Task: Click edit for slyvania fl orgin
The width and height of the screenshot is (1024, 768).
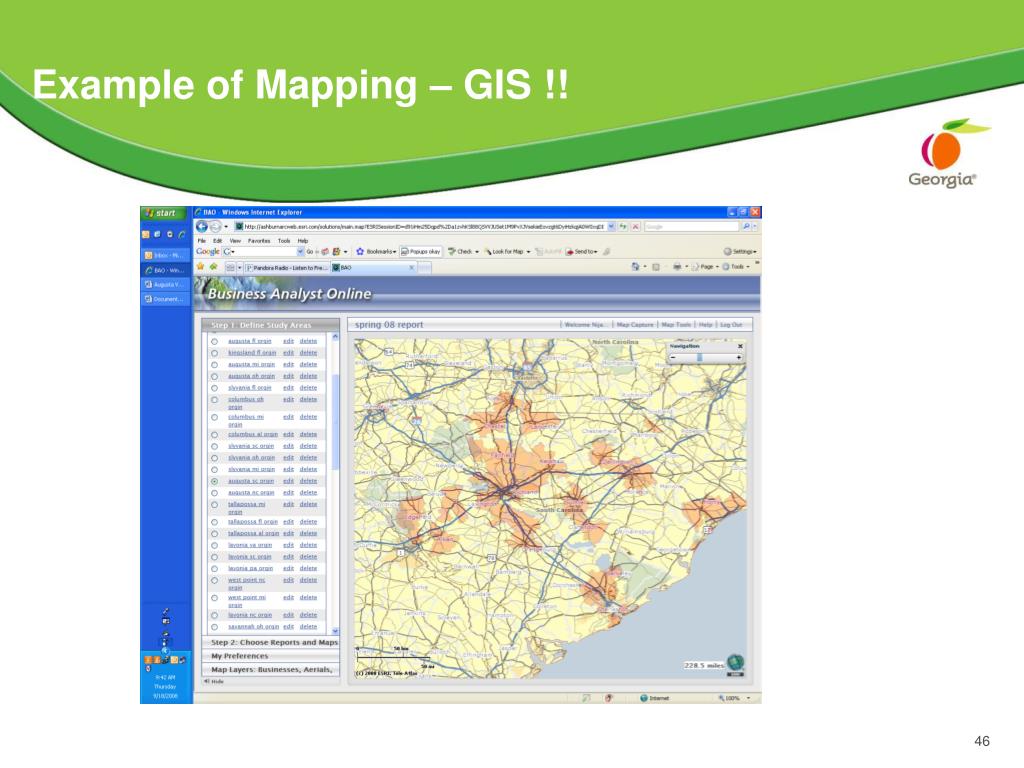Action: click(x=288, y=388)
